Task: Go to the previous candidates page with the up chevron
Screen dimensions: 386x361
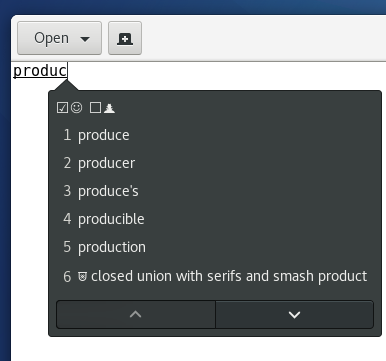Action: [x=136, y=314]
